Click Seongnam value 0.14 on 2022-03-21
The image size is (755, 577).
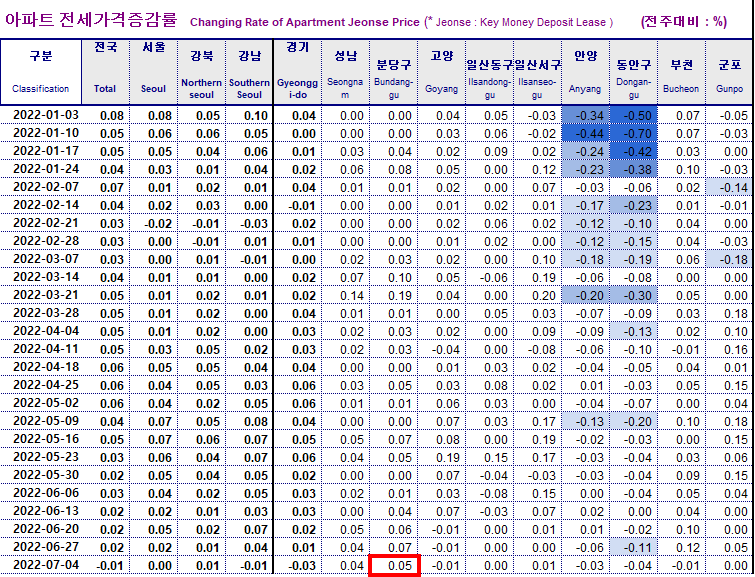(345, 295)
